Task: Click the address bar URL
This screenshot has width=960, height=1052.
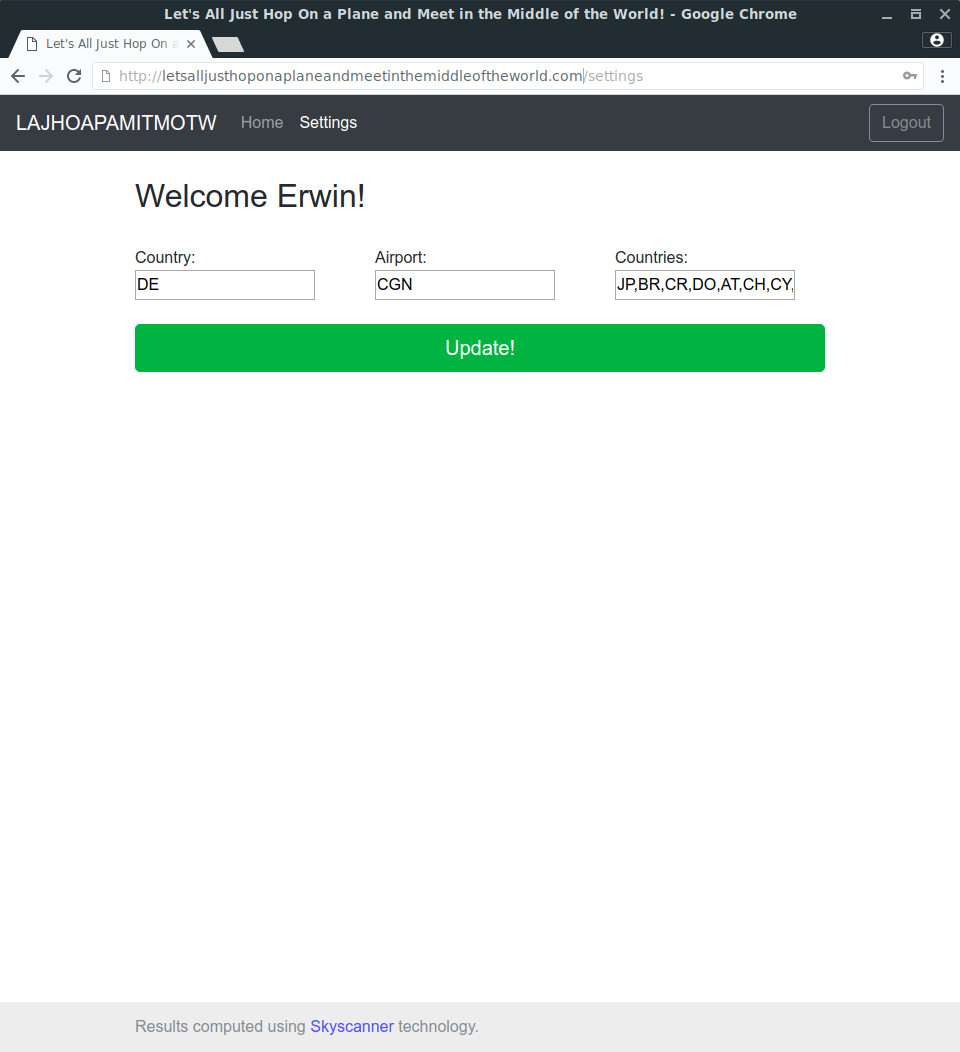Action: click(x=381, y=76)
